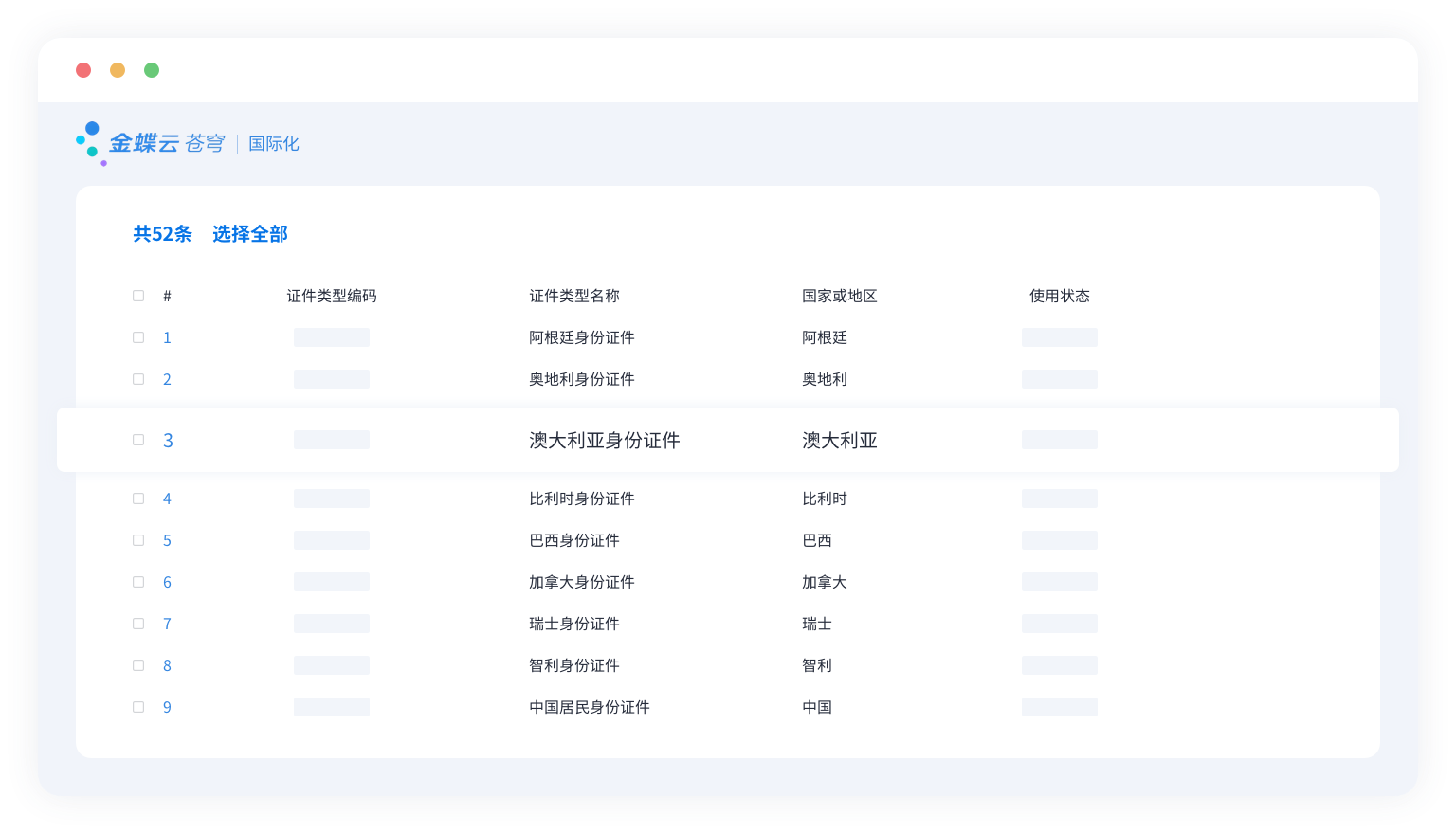The image size is (1456, 834).
Task: Check the box for 比利时身份证件 row
Action: click(x=138, y=499)
